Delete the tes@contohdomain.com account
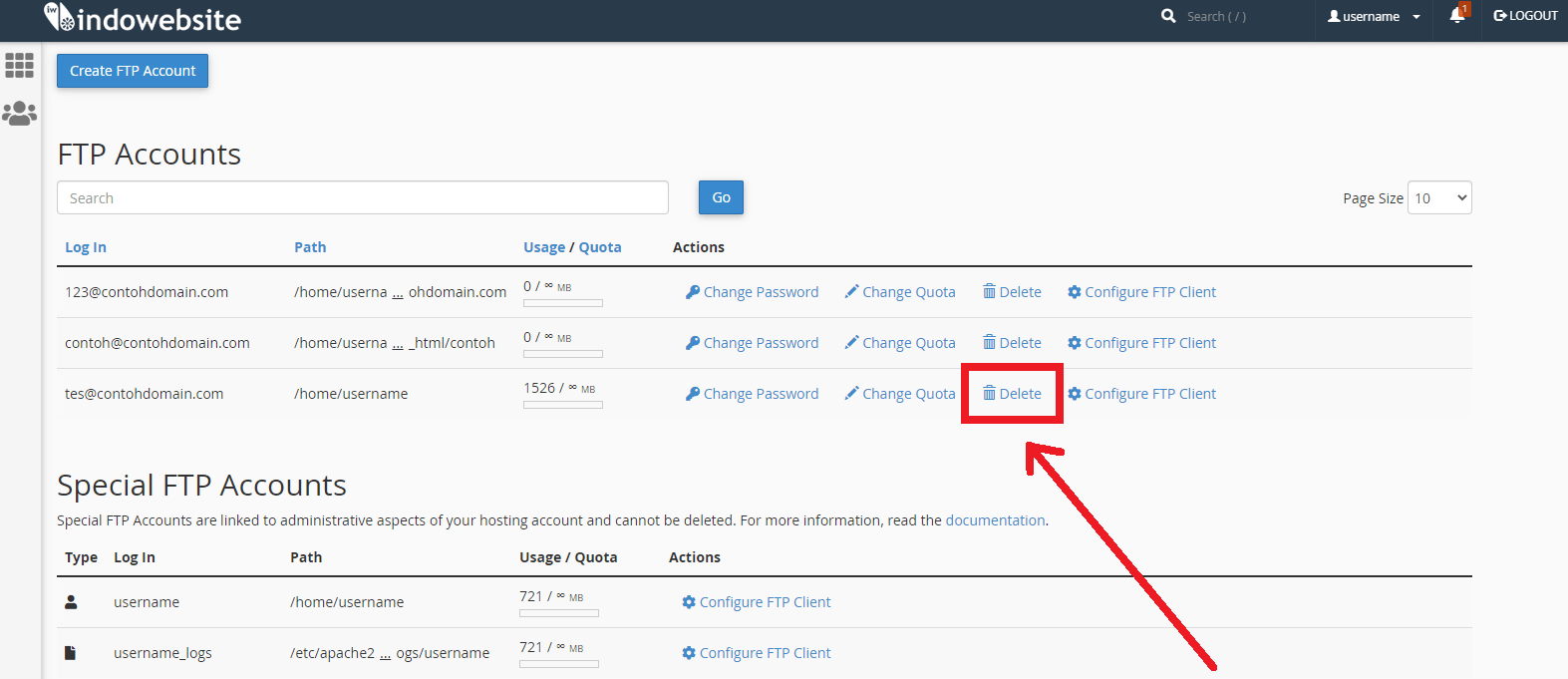Screen dimensions: 1568x679 click(x=1012, y=394)
